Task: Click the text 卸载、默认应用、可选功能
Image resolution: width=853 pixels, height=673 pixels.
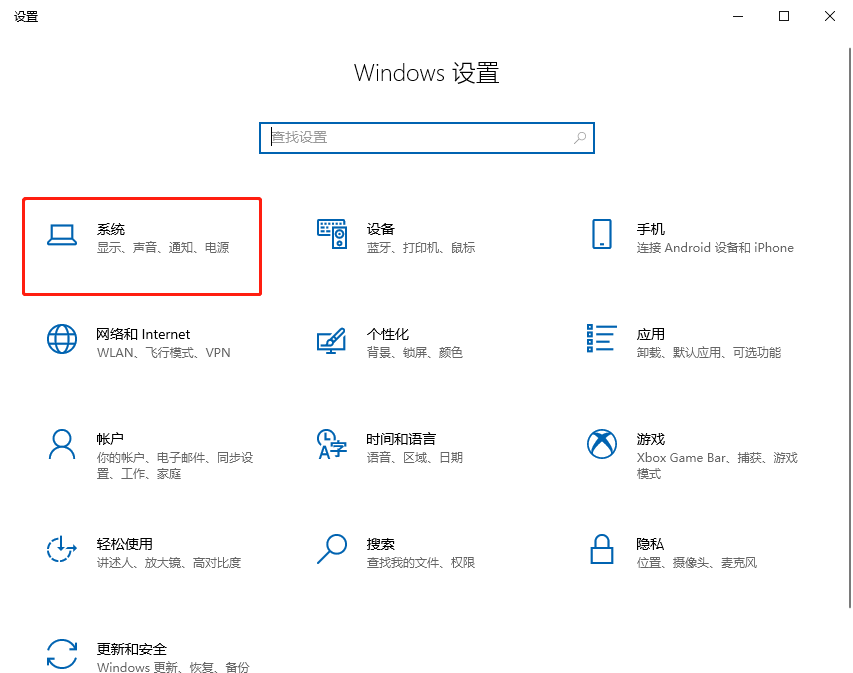Action: 708,353
